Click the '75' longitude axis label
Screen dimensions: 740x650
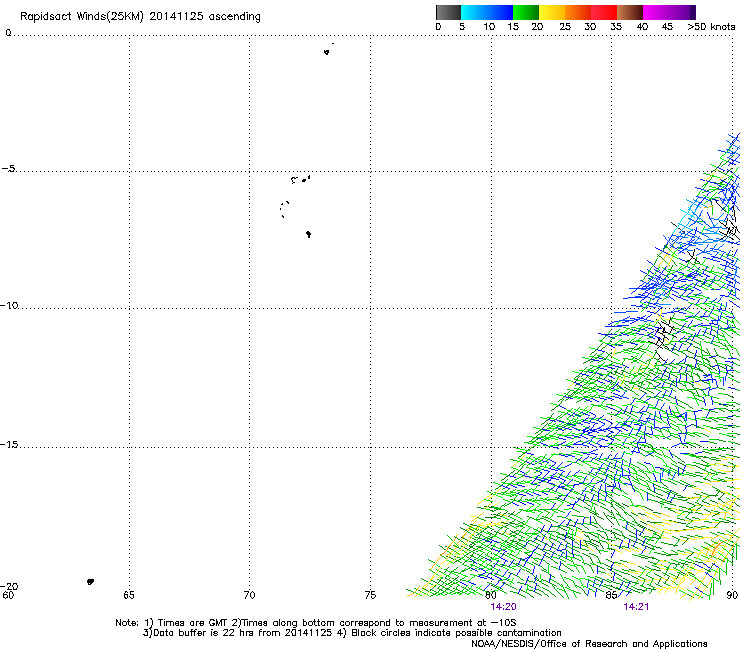click(x=370, y=595)
